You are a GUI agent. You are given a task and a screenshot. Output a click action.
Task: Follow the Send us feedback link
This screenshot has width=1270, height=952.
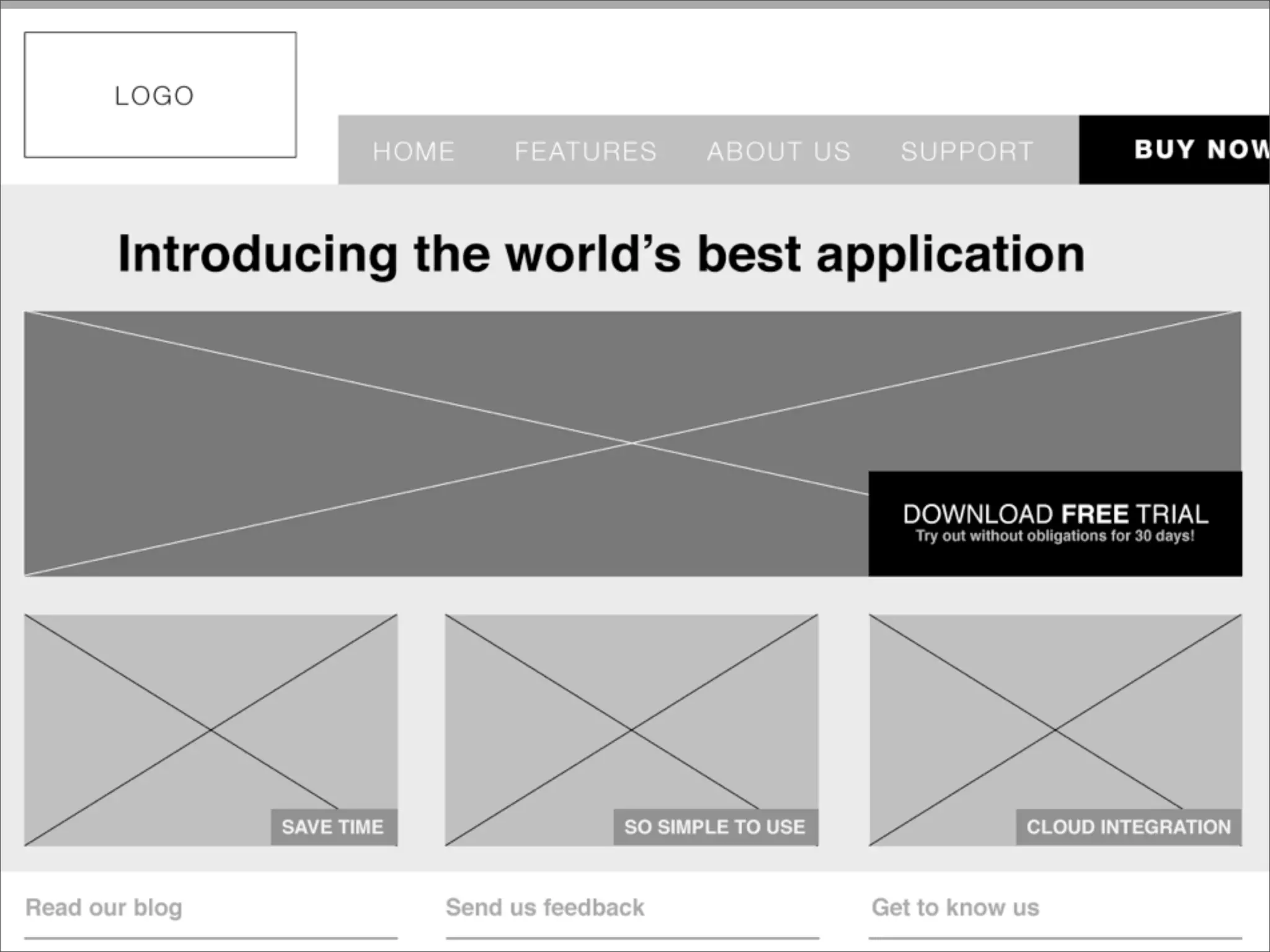click(x=544, y=907)
